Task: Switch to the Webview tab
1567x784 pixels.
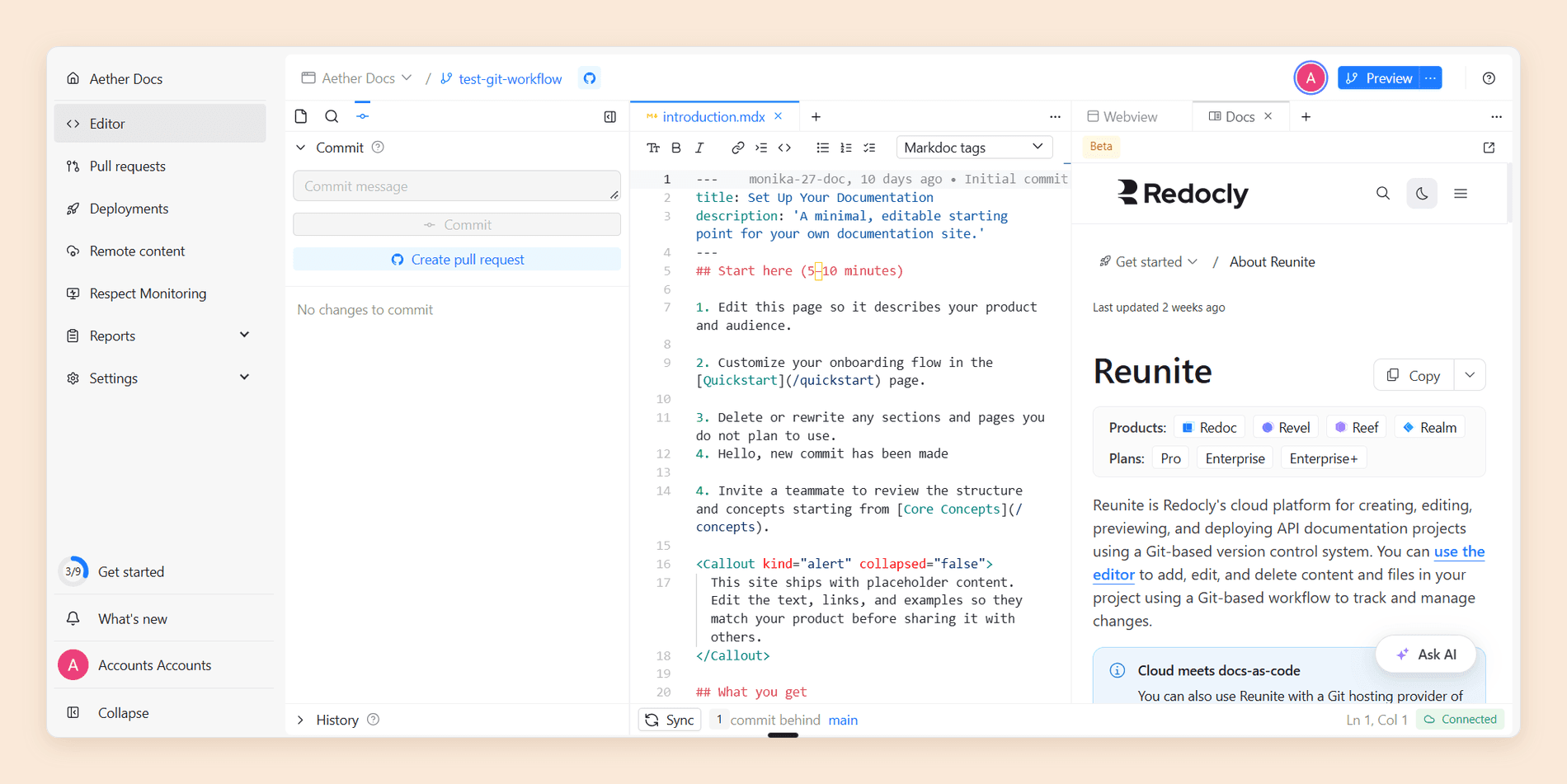Action: (x=1122, y=117)
